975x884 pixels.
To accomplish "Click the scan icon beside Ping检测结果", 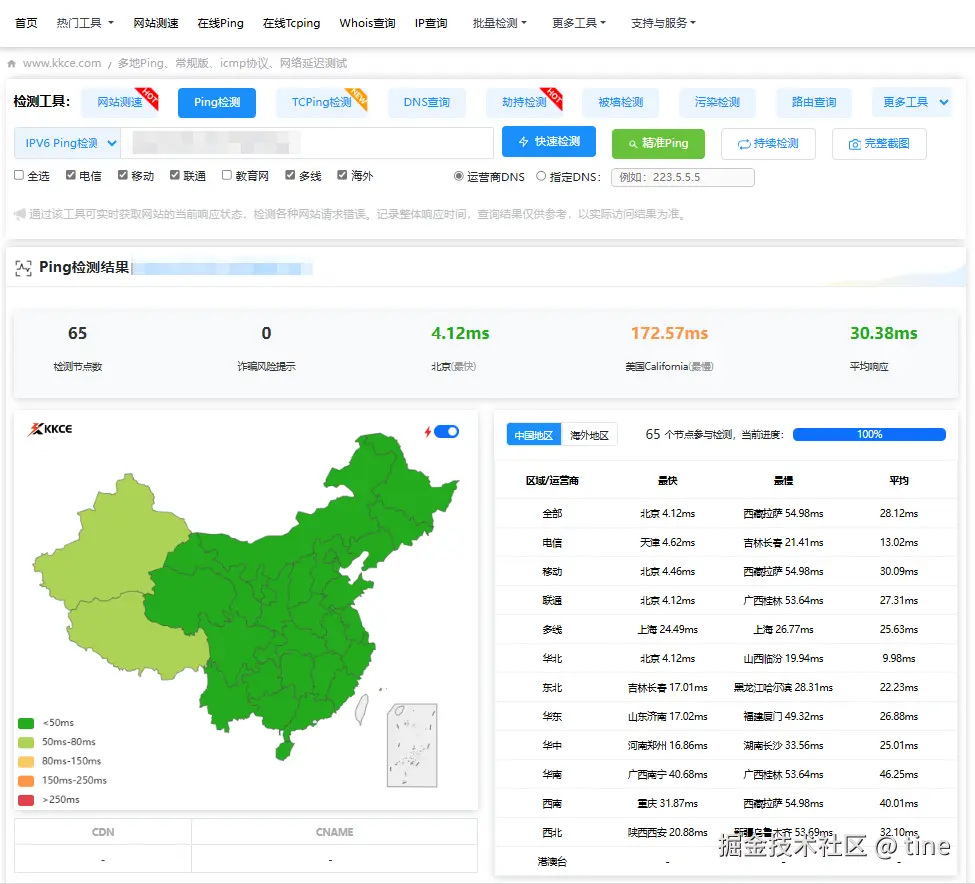I will (x=23, y=268).
